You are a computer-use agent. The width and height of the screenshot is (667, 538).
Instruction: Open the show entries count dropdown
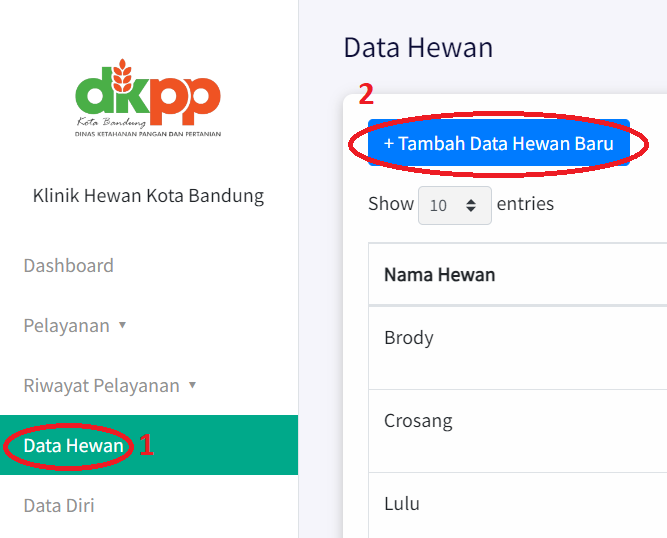point(454,205)
